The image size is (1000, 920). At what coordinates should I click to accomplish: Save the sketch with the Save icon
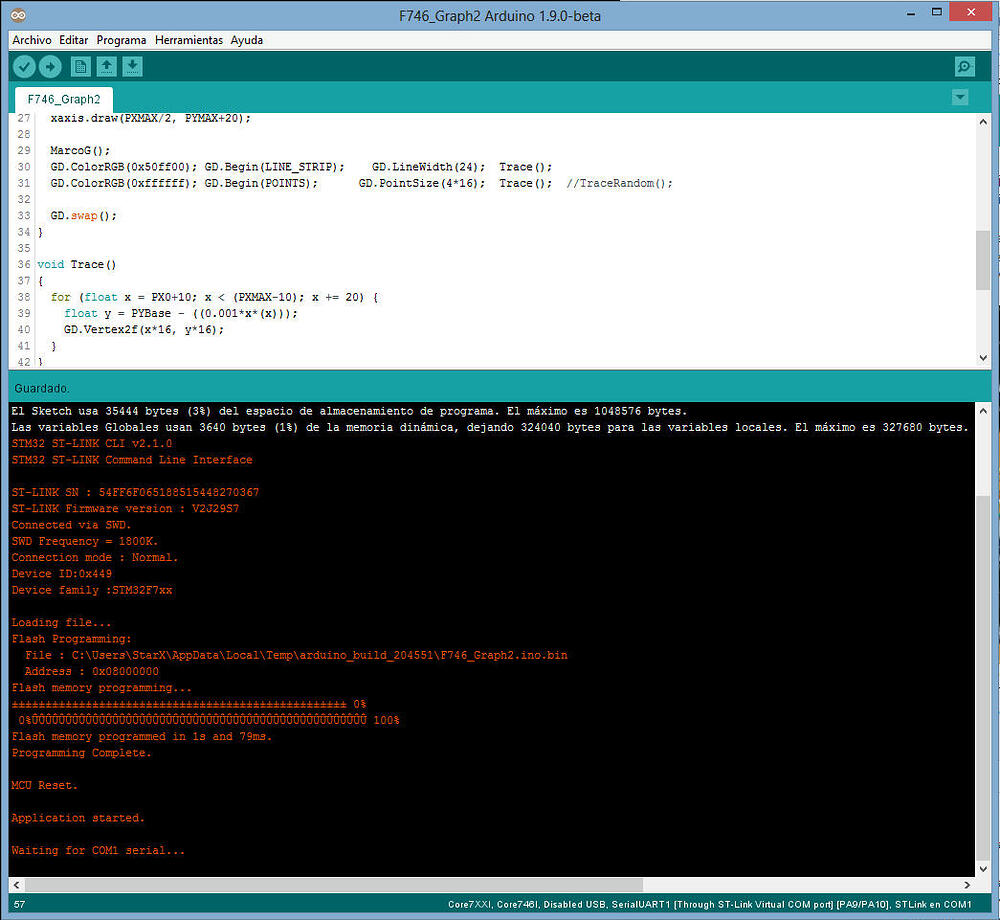point(132,66)
